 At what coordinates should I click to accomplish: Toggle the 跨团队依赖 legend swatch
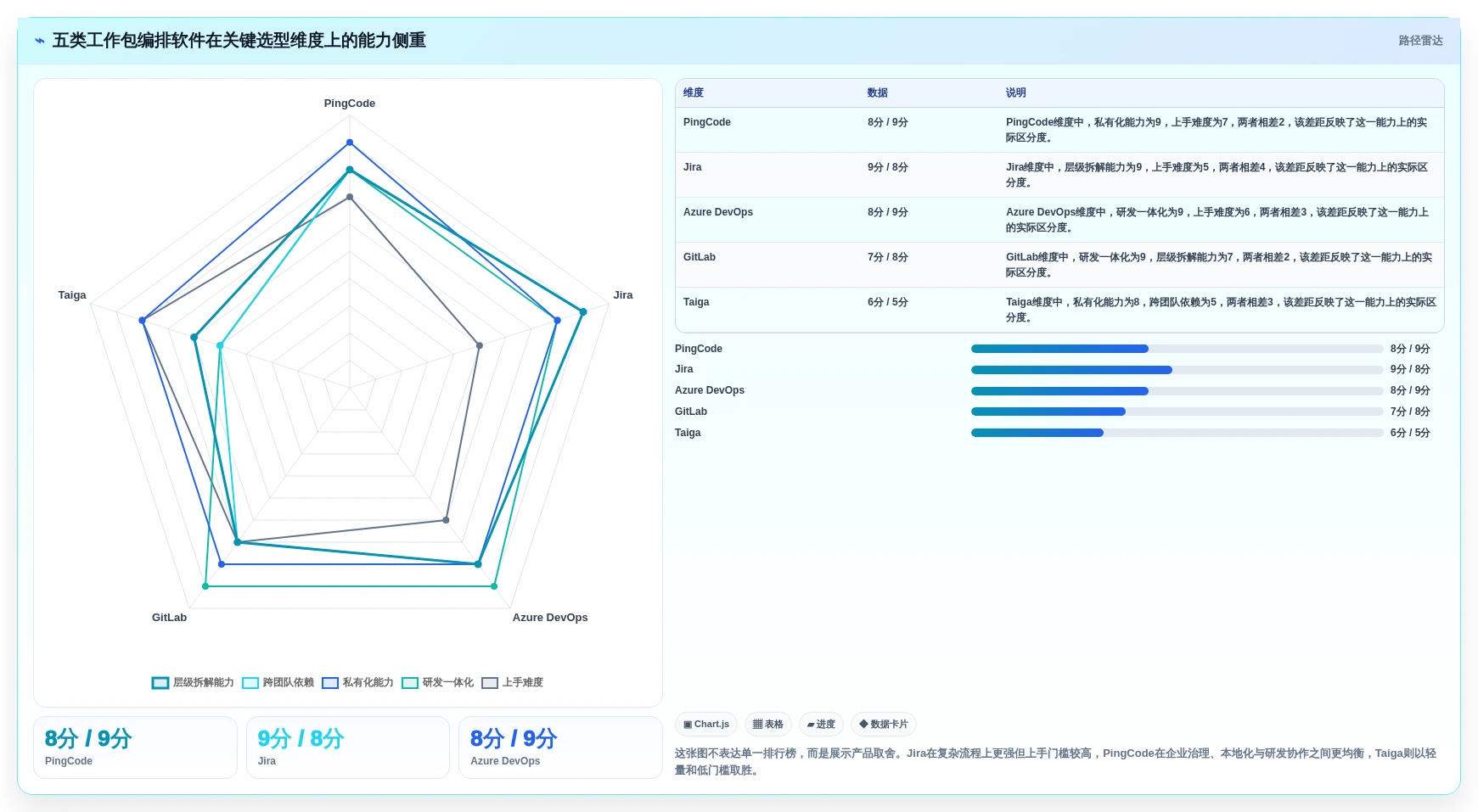click(250, 683)
